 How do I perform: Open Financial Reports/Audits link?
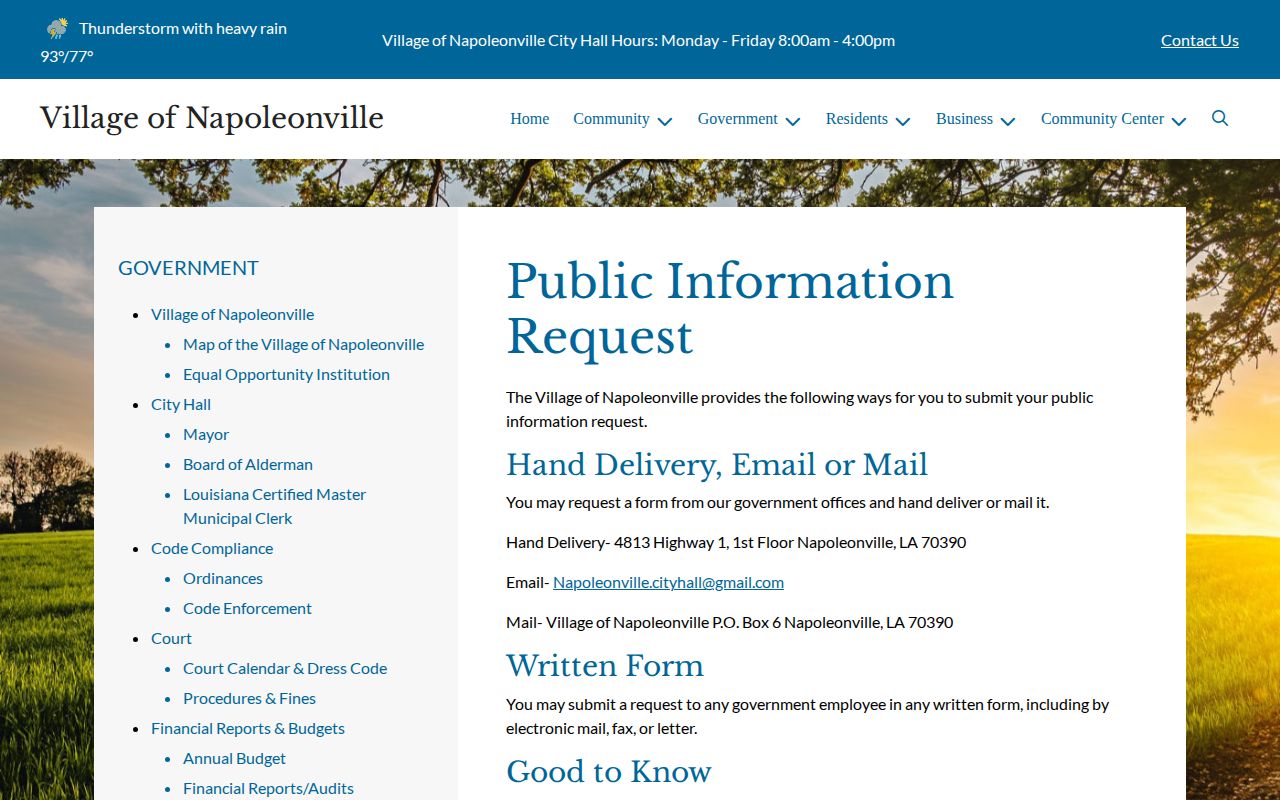pyautogui.click(x=268, y=788)
